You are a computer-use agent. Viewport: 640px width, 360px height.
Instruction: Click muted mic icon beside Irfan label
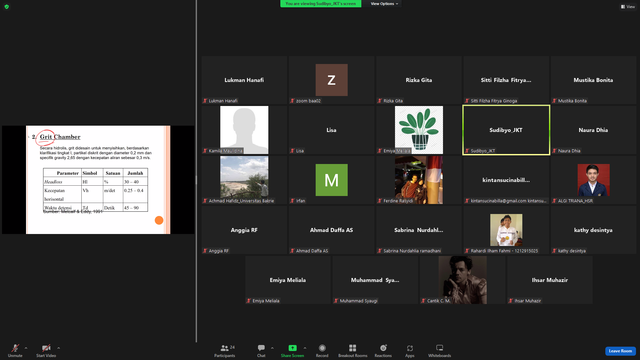pos(293,201)
